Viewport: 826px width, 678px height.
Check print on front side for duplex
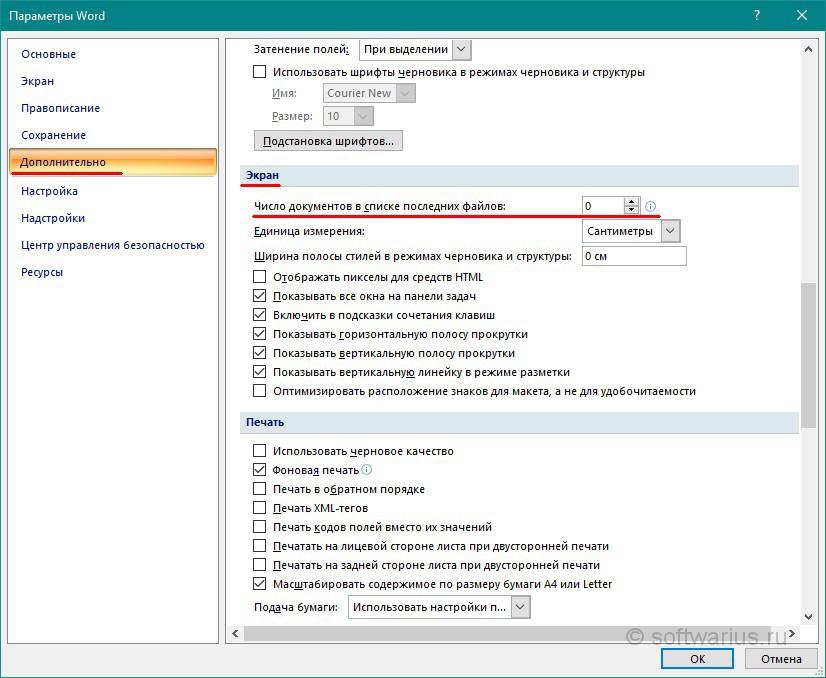(x=259, y=545)
